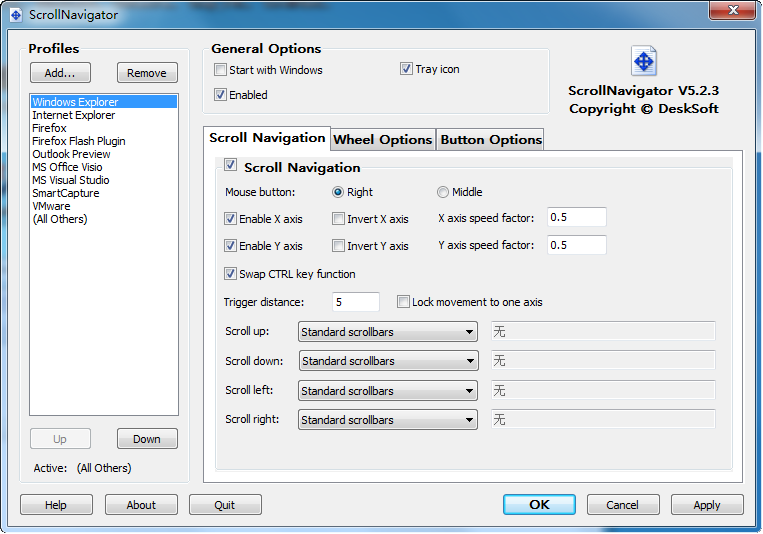The width and height of the screenshot is (763, 534).
Task: Toggle Lock movement to one axis
Action: (404, 302)
